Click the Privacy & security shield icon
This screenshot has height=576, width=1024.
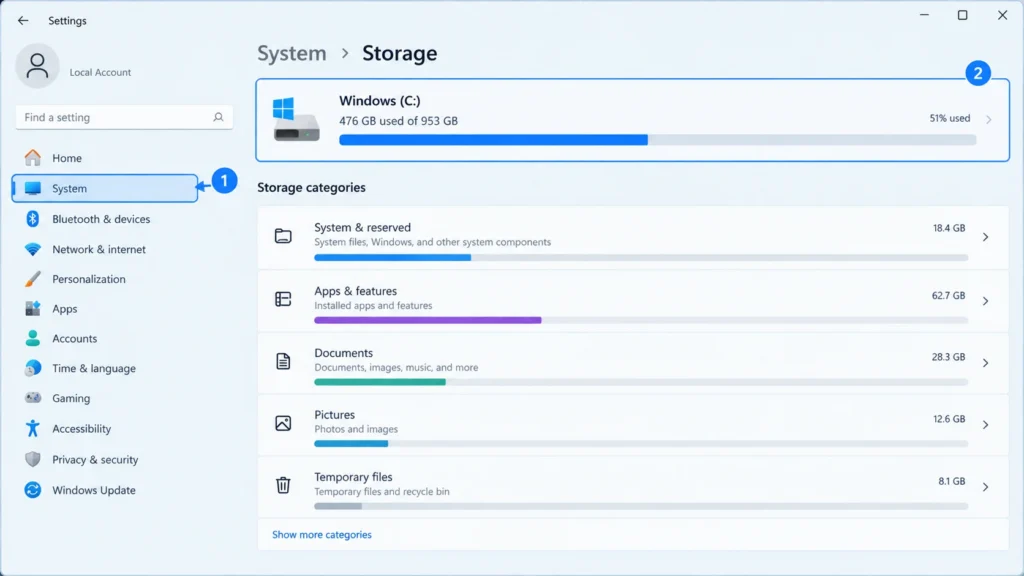[x=33, y=459]
